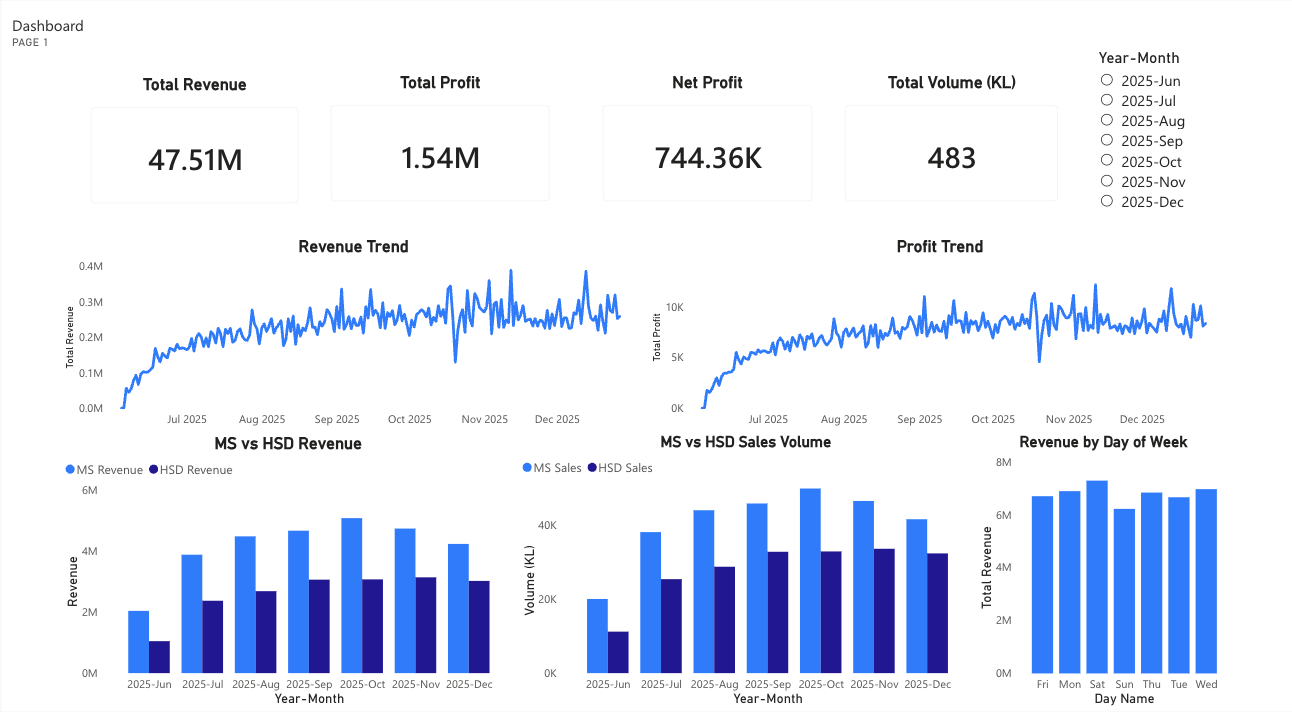Click the Total Volume card value 483
The image size is (1292, 712).
(x=951, y=157)
